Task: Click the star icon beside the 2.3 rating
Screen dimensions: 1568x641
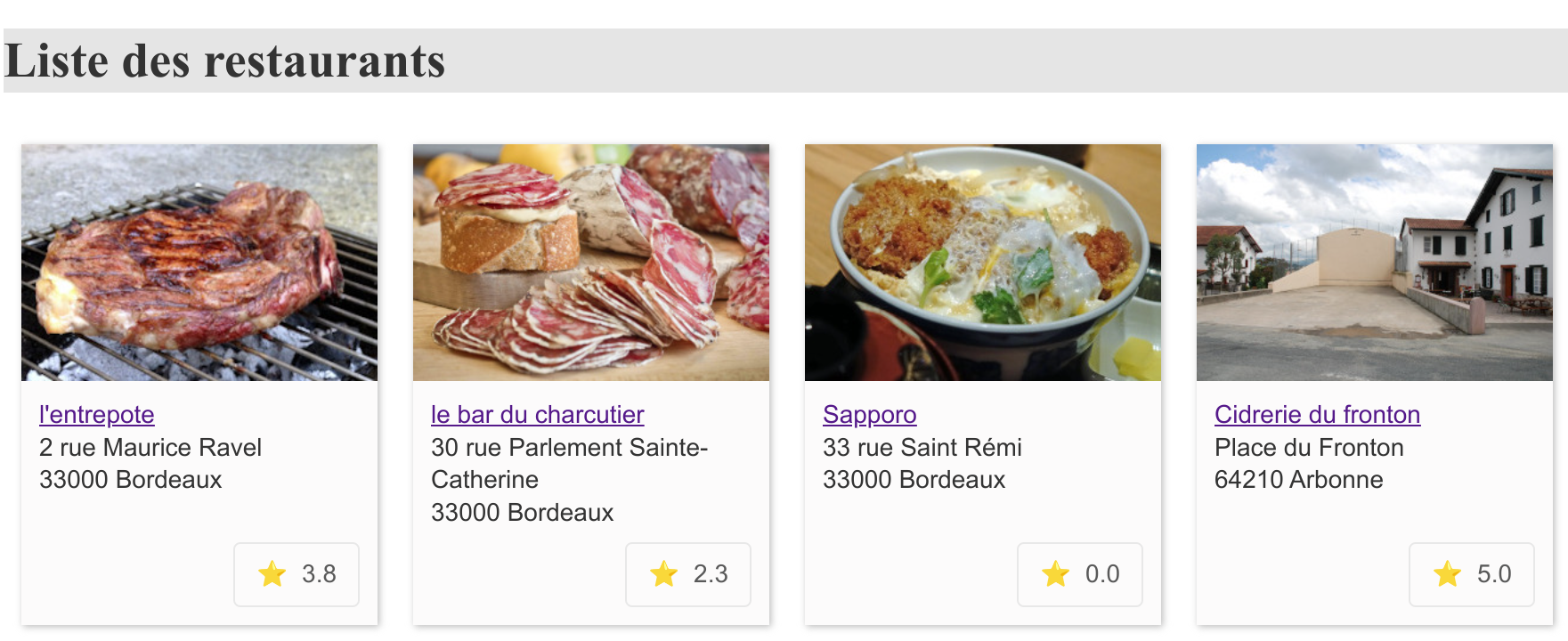Action: coord(663,574)
